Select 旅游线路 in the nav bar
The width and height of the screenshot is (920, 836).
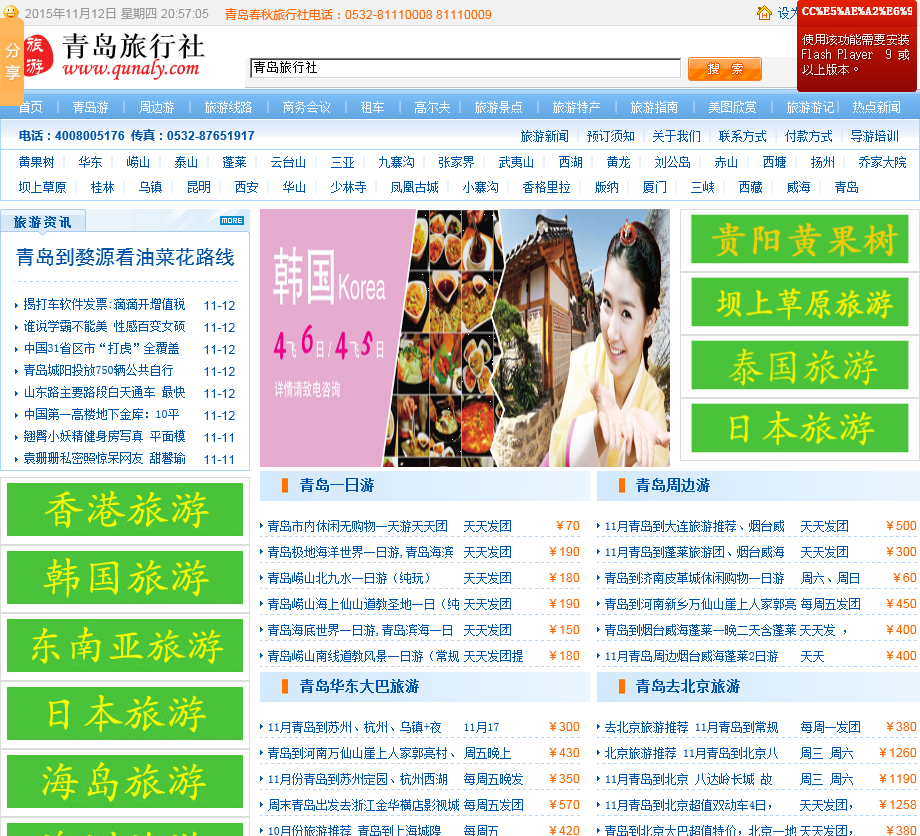[x=228, y=107]
